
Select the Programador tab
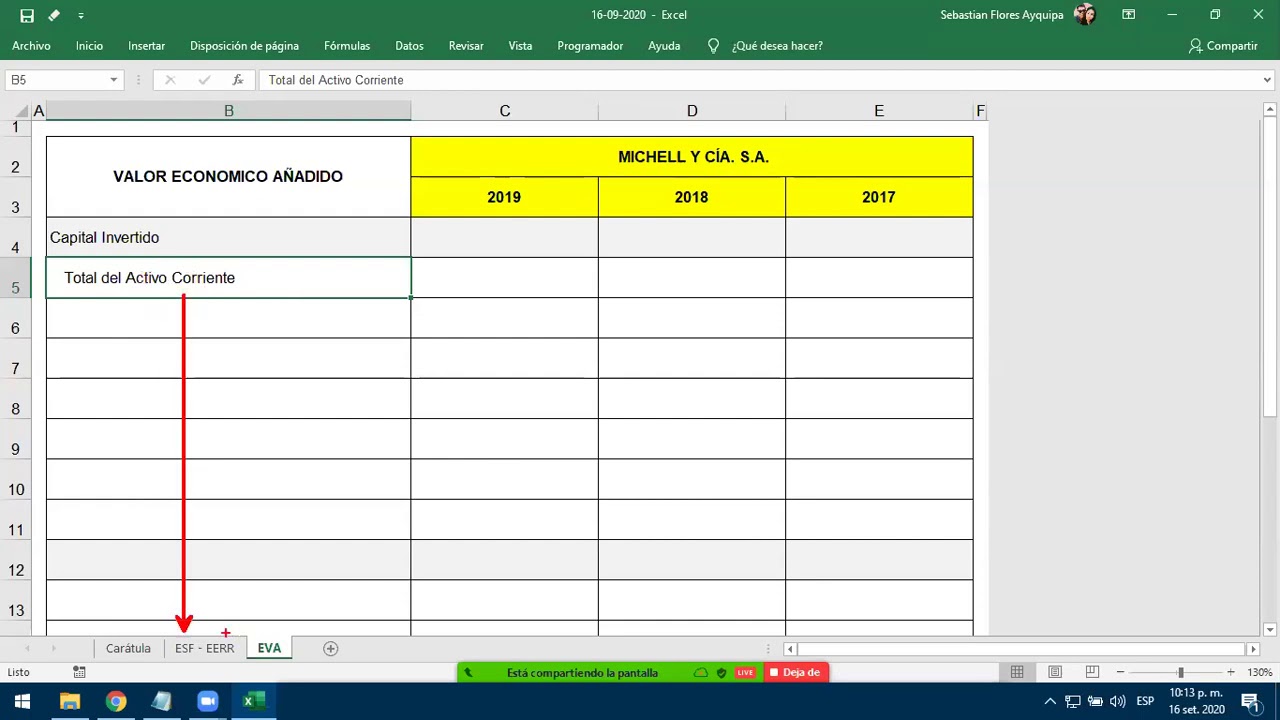pos(590,46)
